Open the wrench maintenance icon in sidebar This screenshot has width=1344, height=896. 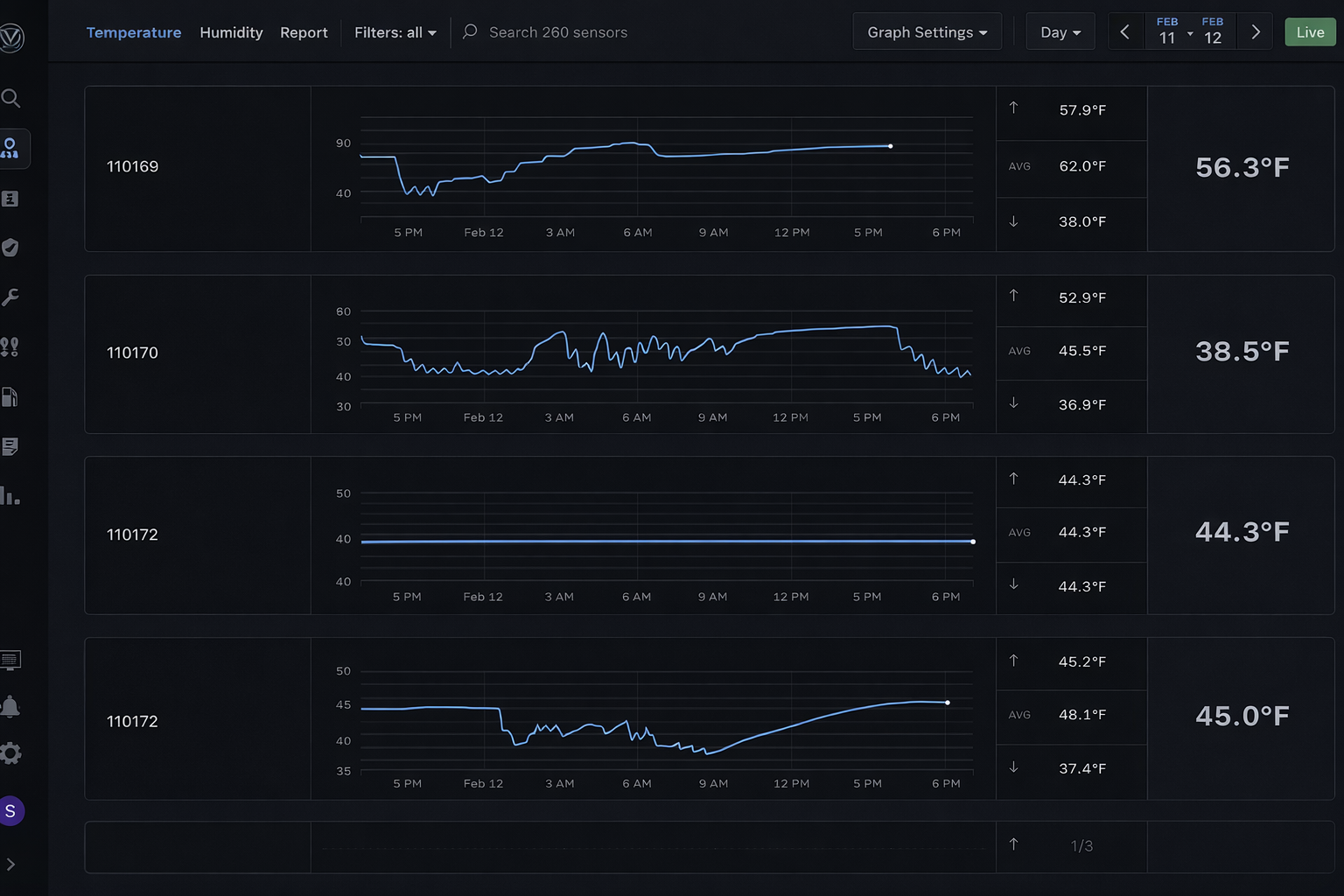[10, 297]
